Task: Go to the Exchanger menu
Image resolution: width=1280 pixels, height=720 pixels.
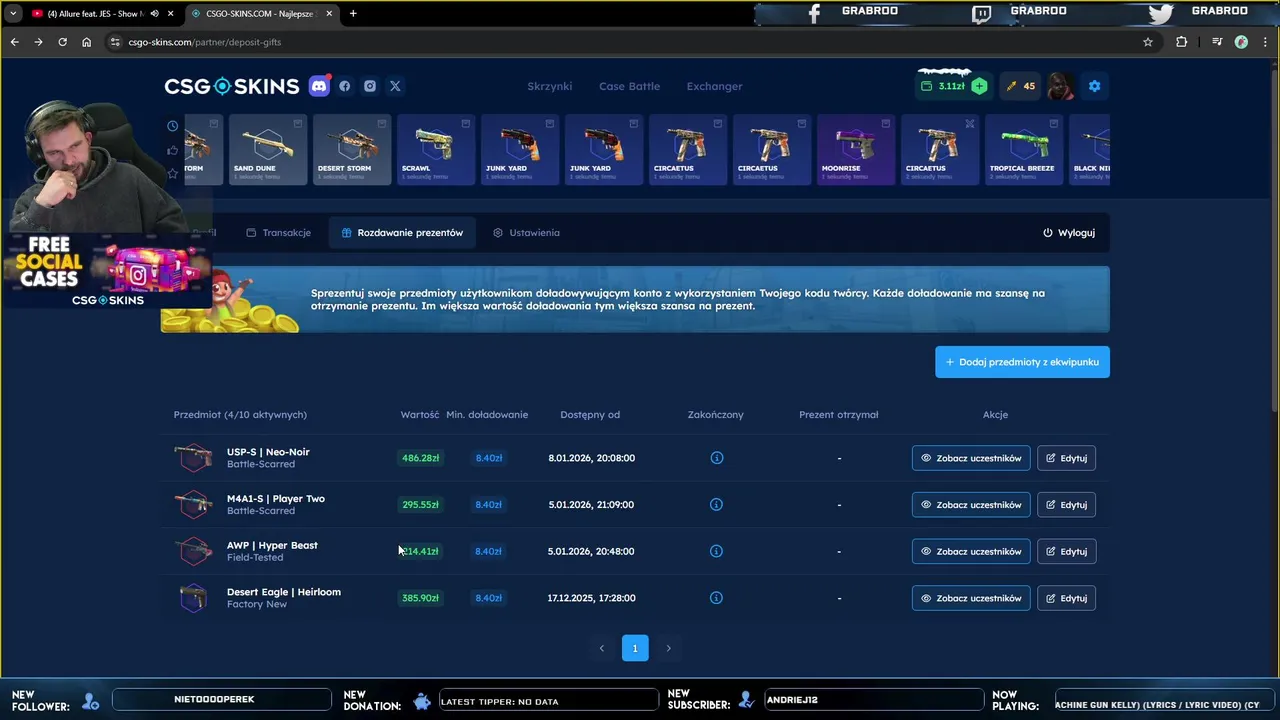Action: [714, 86]
